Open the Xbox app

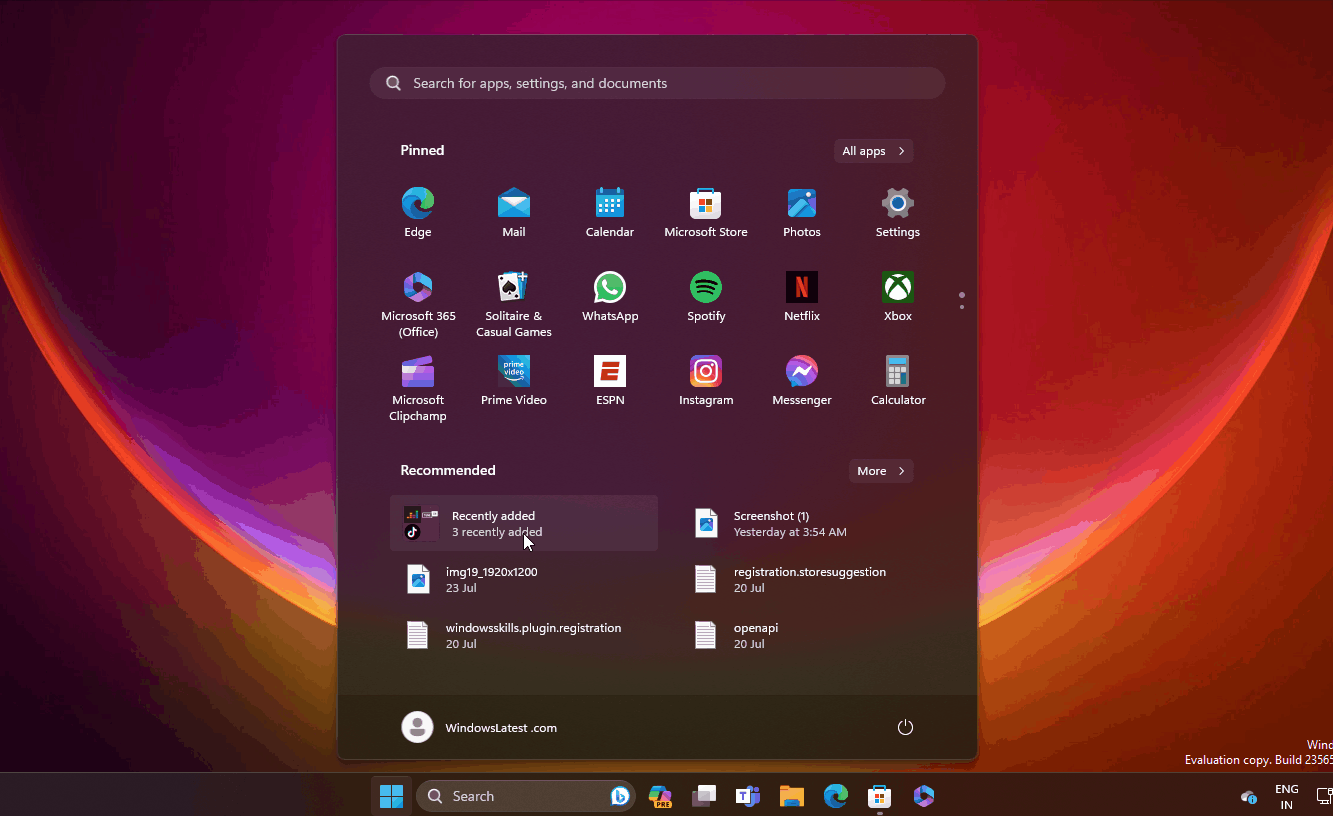(x=898, y=297)
